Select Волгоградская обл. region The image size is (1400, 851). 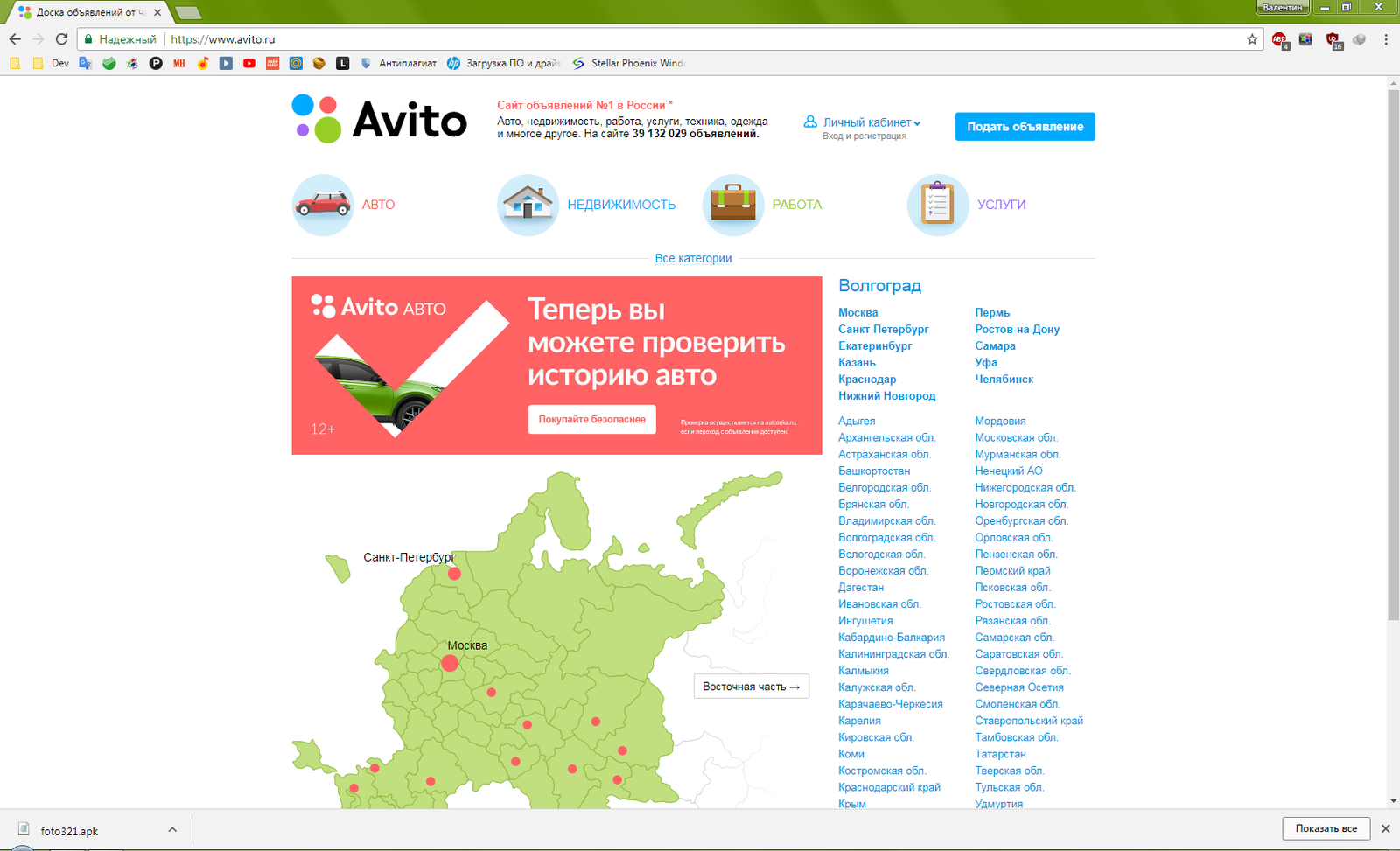pyautogui.click(x=886, y=537)
